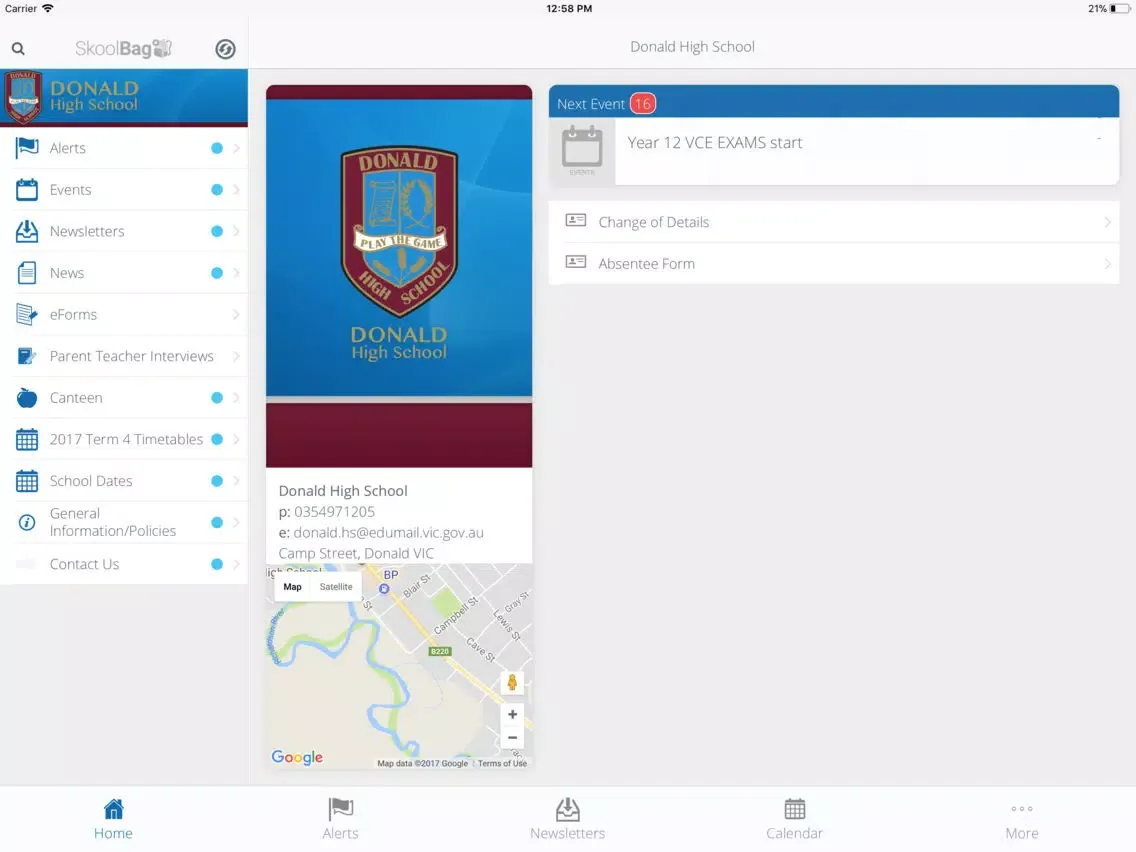Open Google Terms of Use link
This screenshot has height=852, width=1136.
[x=502, y=764]
